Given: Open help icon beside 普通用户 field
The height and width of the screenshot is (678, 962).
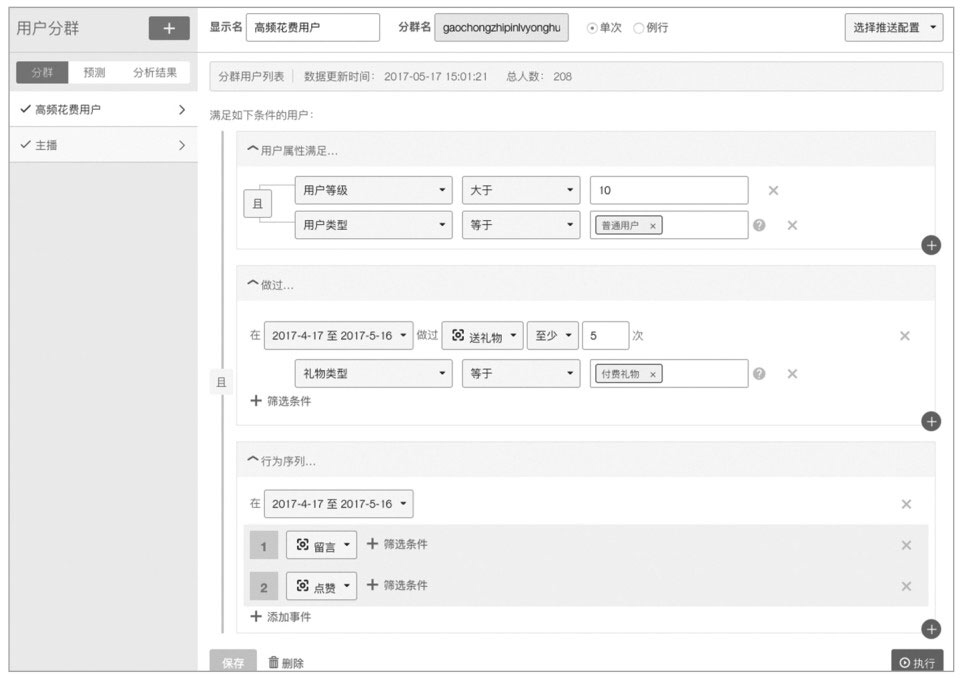Looking at the screenshot, I should tap(759, 225).
